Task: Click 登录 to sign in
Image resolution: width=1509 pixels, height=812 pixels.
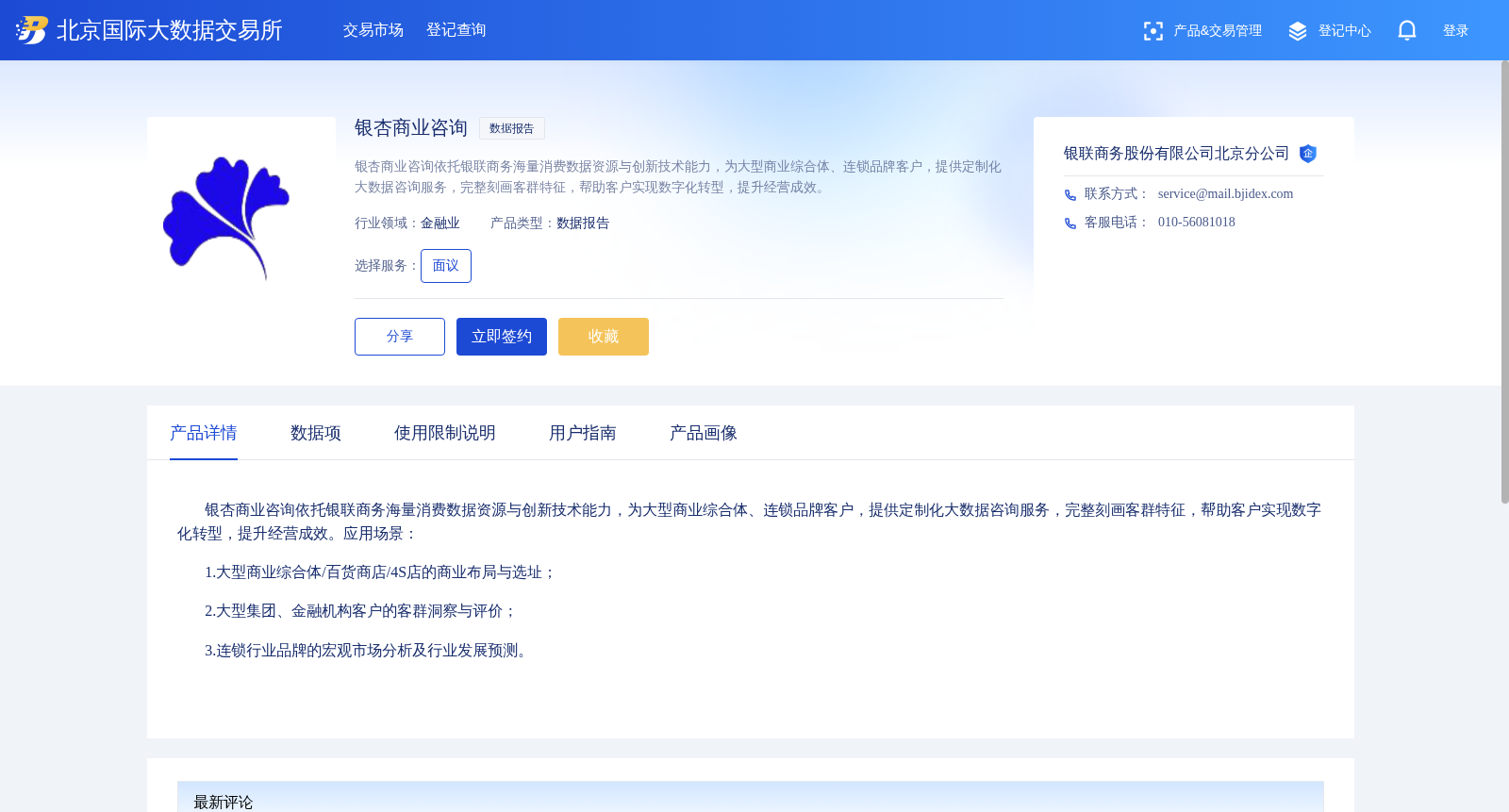Action: point(1456,31)
